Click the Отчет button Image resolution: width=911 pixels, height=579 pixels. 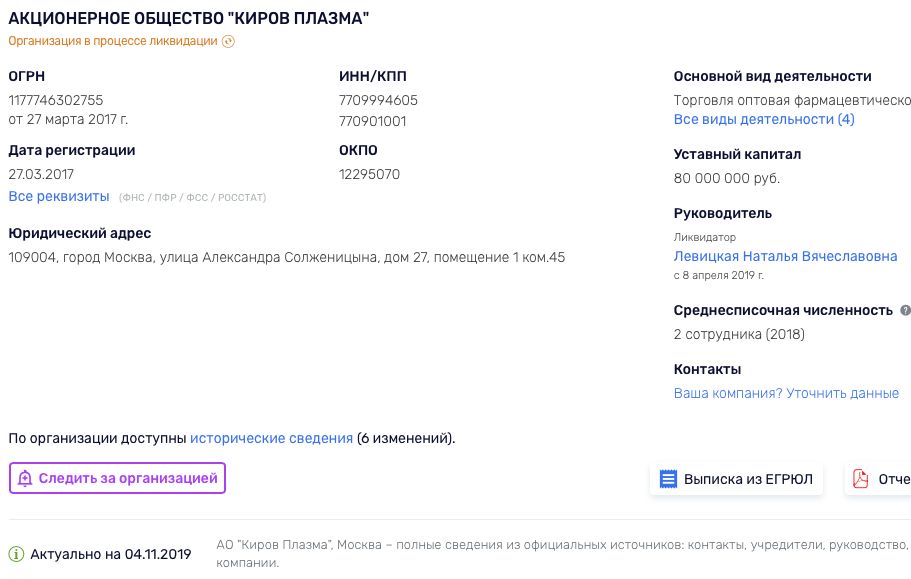[878, 479]
